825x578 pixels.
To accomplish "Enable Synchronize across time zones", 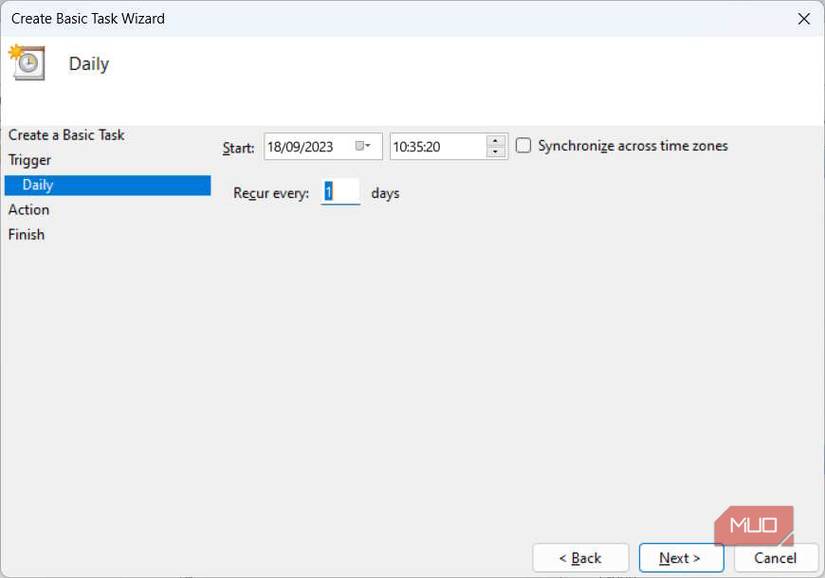I will pos(522,145).
